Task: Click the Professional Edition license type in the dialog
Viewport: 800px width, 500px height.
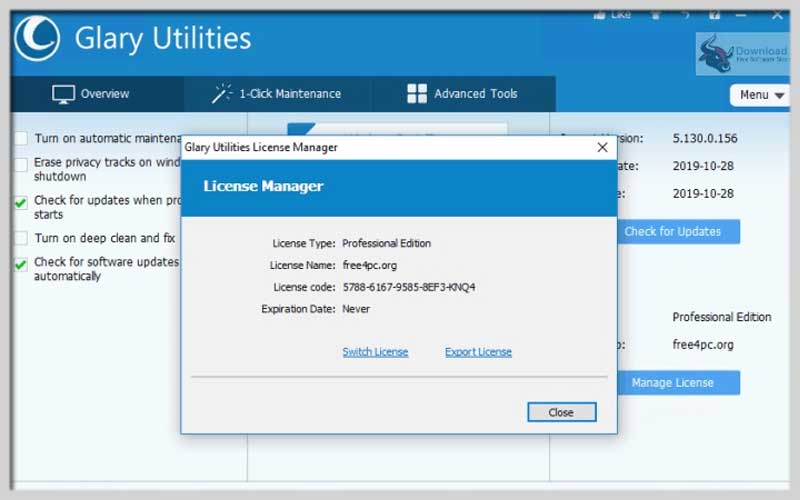Action: point(386,243)
